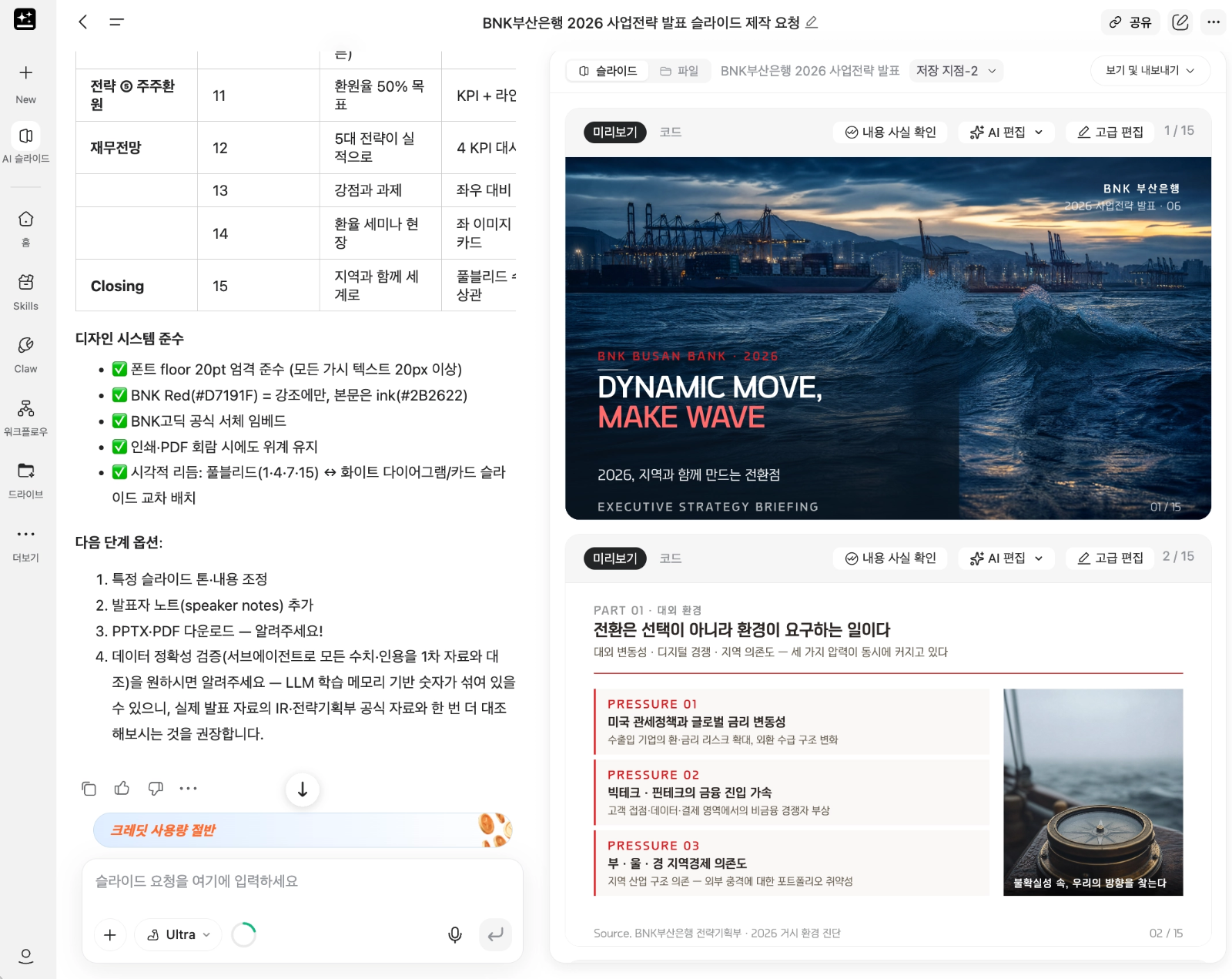Viewport: 1232px width, 979px height.
Task: Start a New session via plus icon
Action: tap(25, 73)
